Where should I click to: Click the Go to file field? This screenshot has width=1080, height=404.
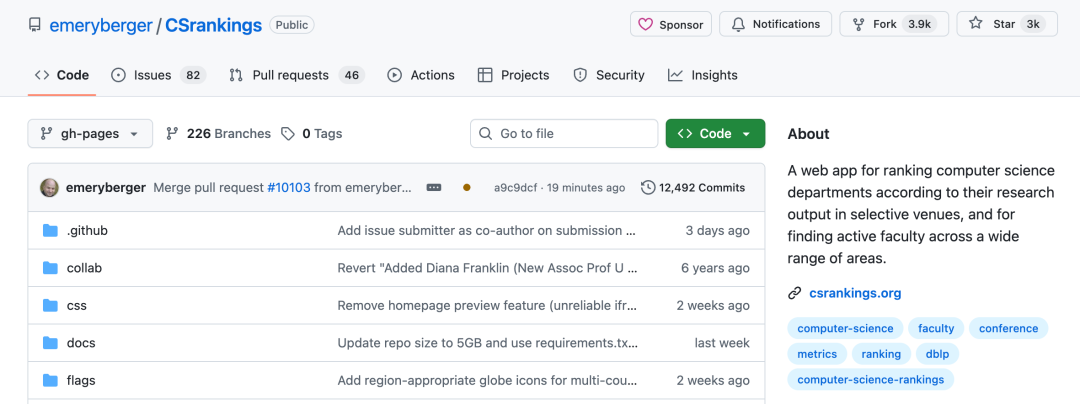564,134
